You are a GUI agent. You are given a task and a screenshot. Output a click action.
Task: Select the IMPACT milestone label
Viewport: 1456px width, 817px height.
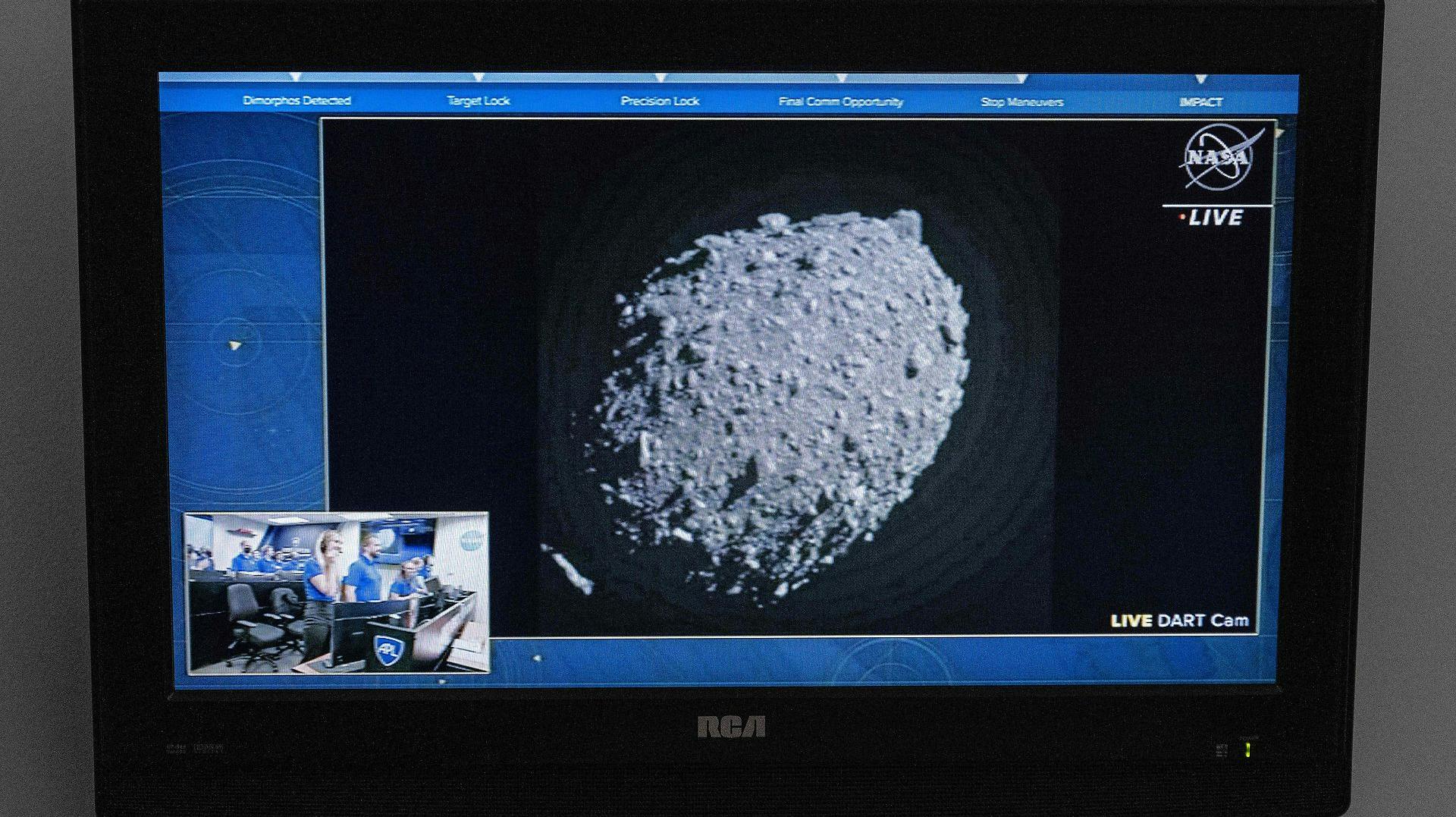(x=1200, y=102)
